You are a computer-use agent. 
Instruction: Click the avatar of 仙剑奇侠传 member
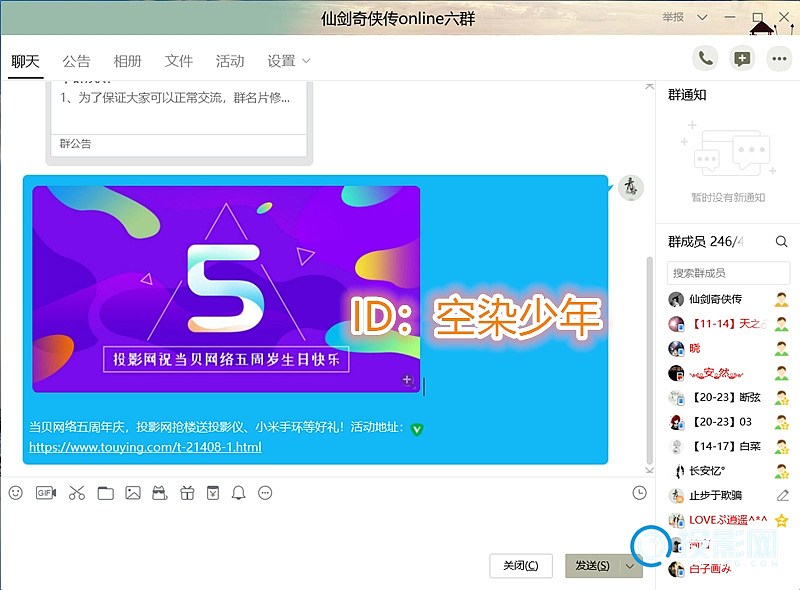coord(676,299)
